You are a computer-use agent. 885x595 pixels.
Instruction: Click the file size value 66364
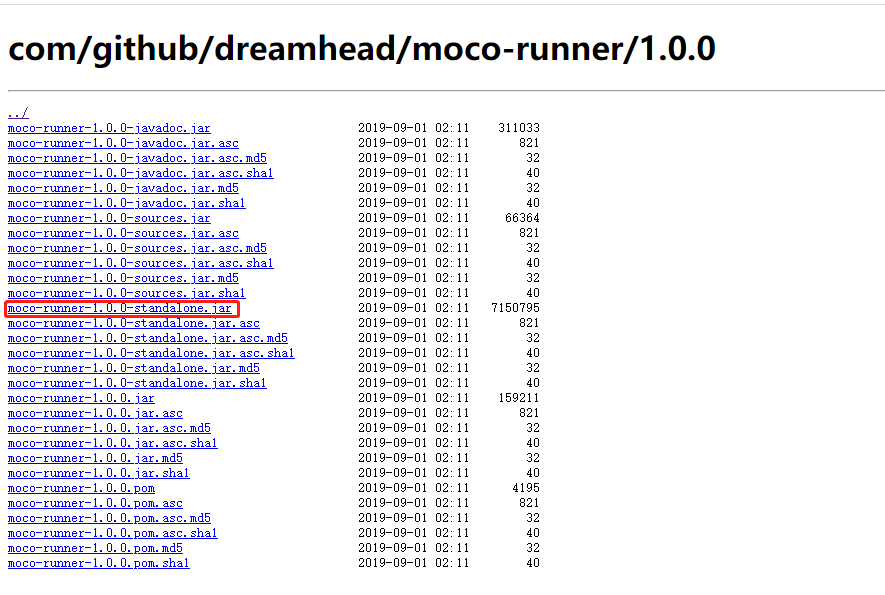coord(522,218)
